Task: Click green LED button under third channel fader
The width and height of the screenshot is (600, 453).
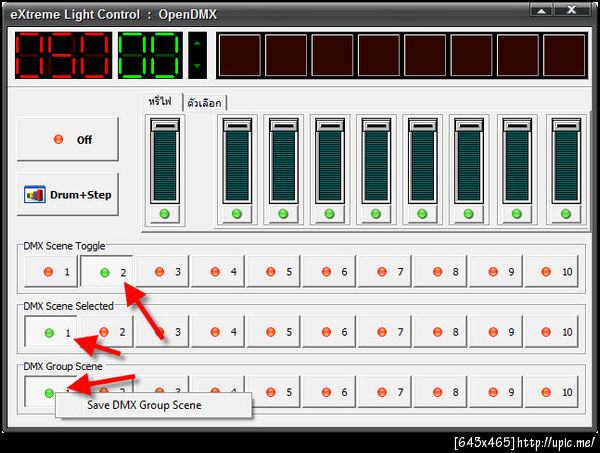Action: click(x=329, y=214)
